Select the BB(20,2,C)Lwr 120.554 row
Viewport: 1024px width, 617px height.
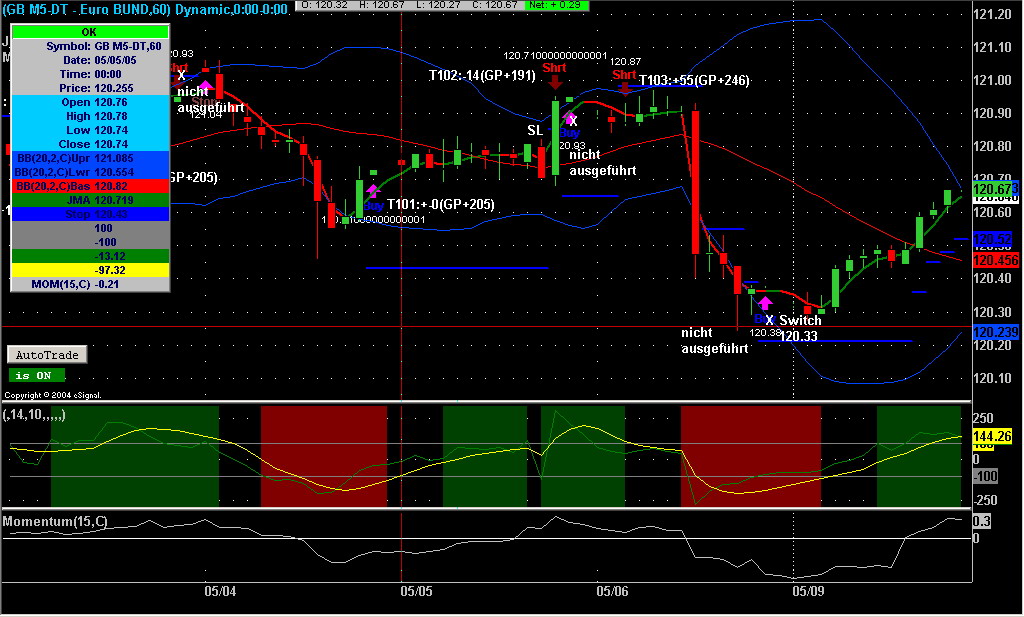pos(90,172)
